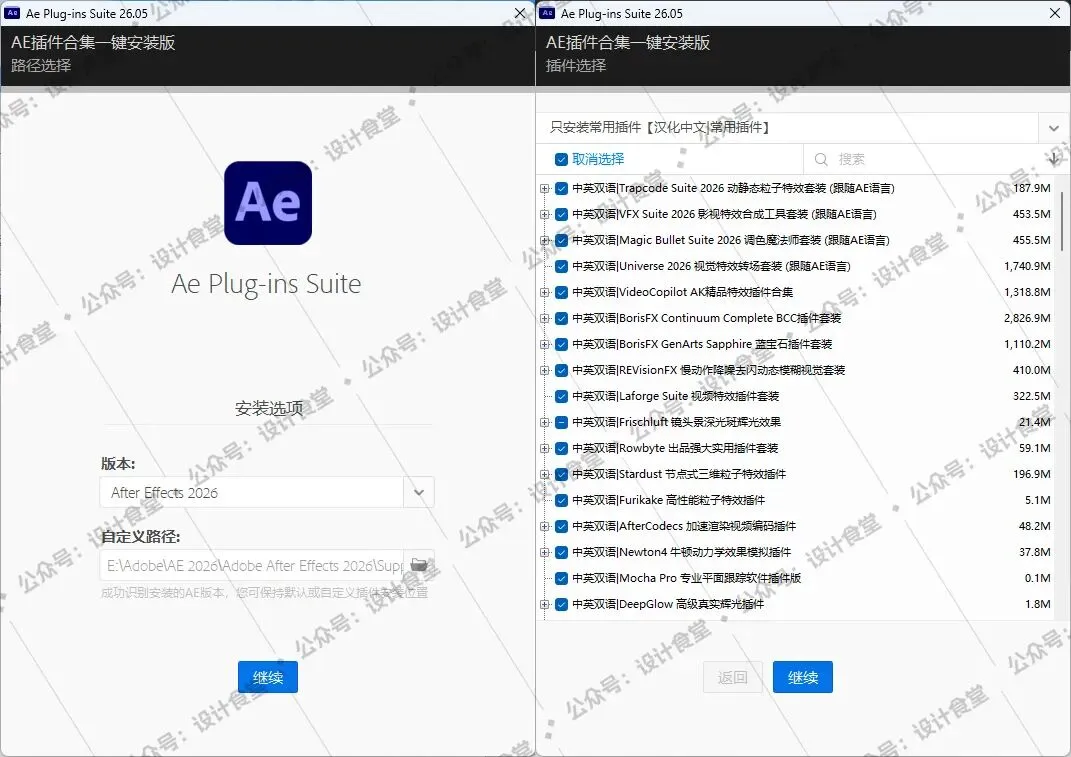Click the custom install path text field
The height and width of the screenshot is (757, 1071).
click(252, 565)
